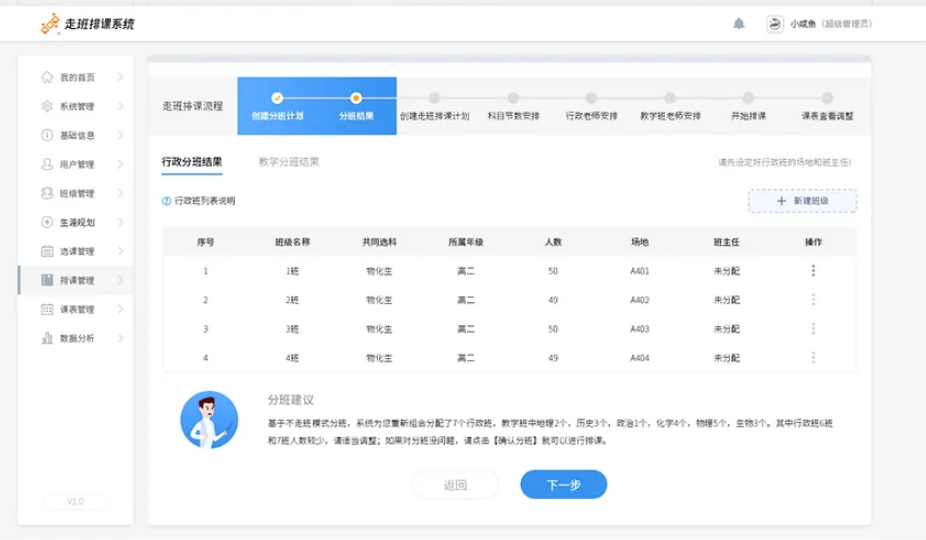Open the 行政班列表说明 link
This screenshot has width=926, height=540.
[205, 201]
